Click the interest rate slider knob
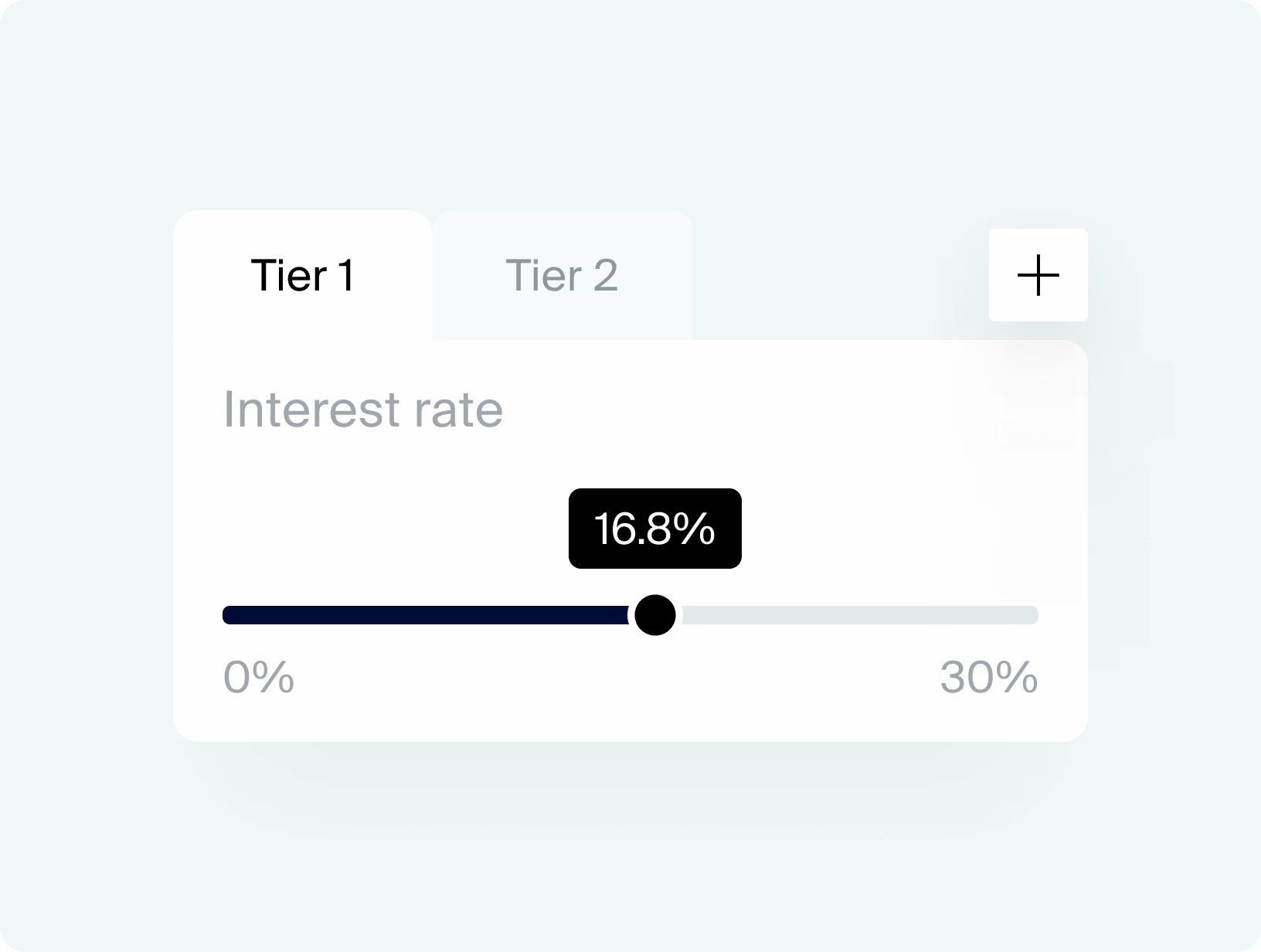 (x=654, y=615)
